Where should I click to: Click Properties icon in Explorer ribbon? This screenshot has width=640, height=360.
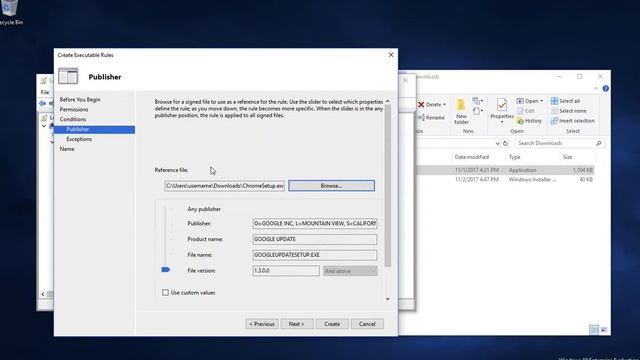pos(502,105)
